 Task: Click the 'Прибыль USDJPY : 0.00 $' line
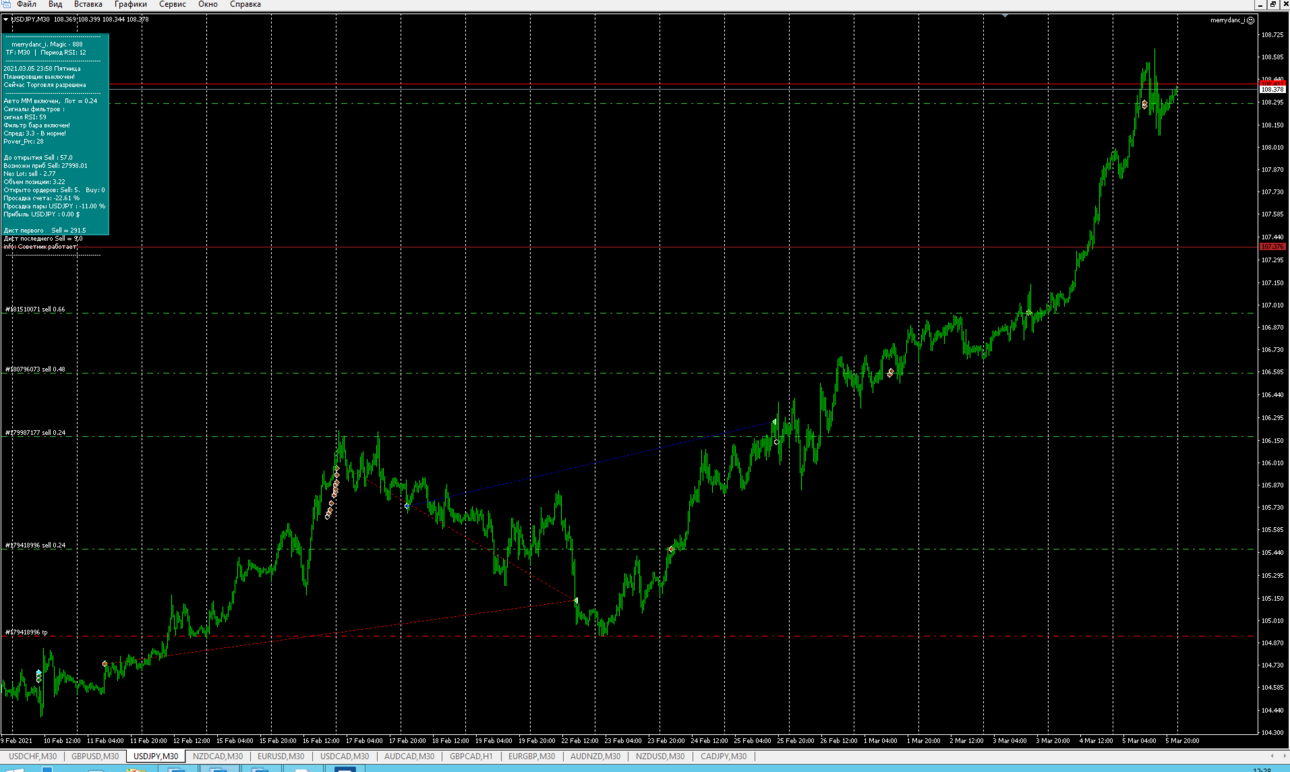42,214
